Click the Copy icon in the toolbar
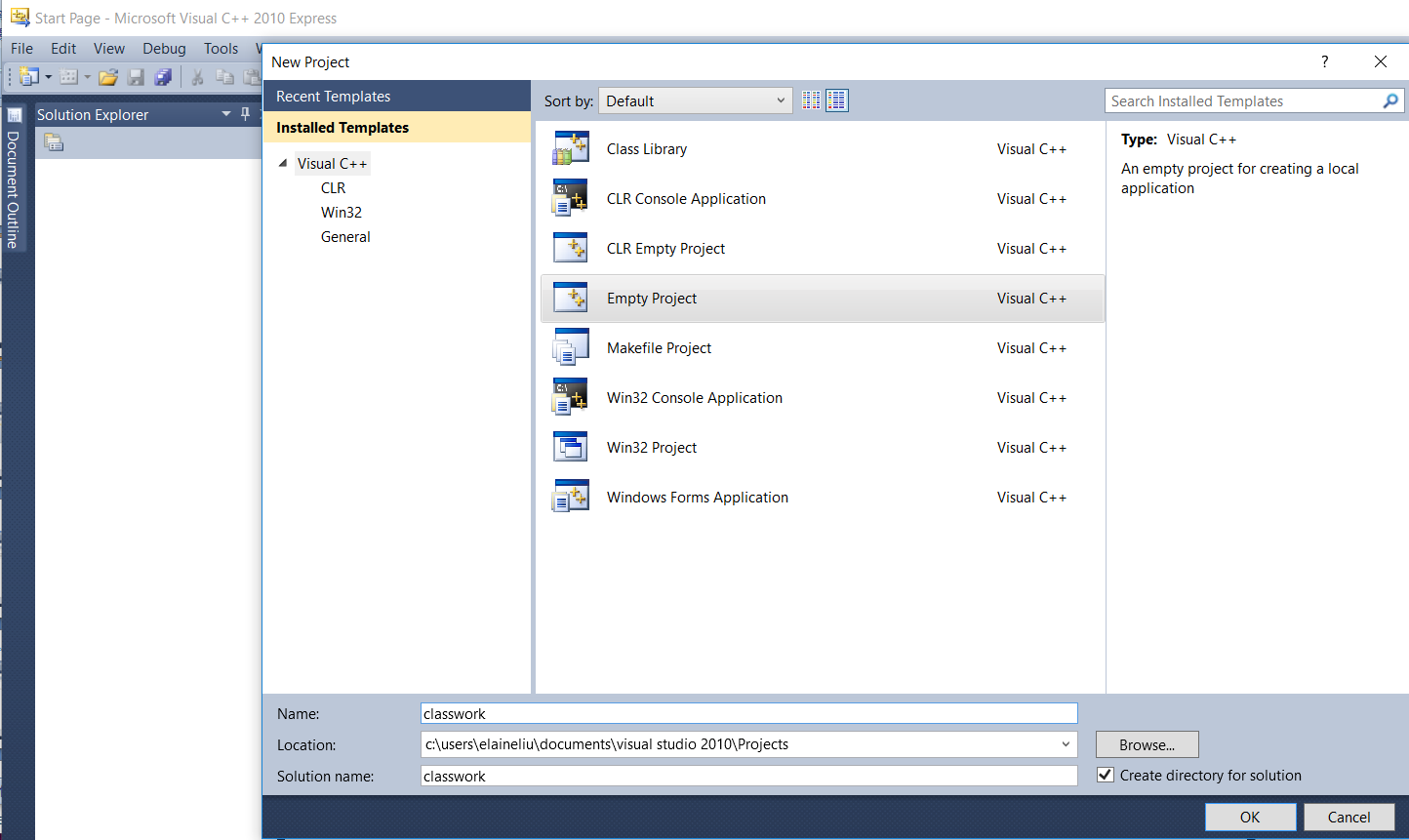Screen dimensions: 1409x840 [224, 76]
